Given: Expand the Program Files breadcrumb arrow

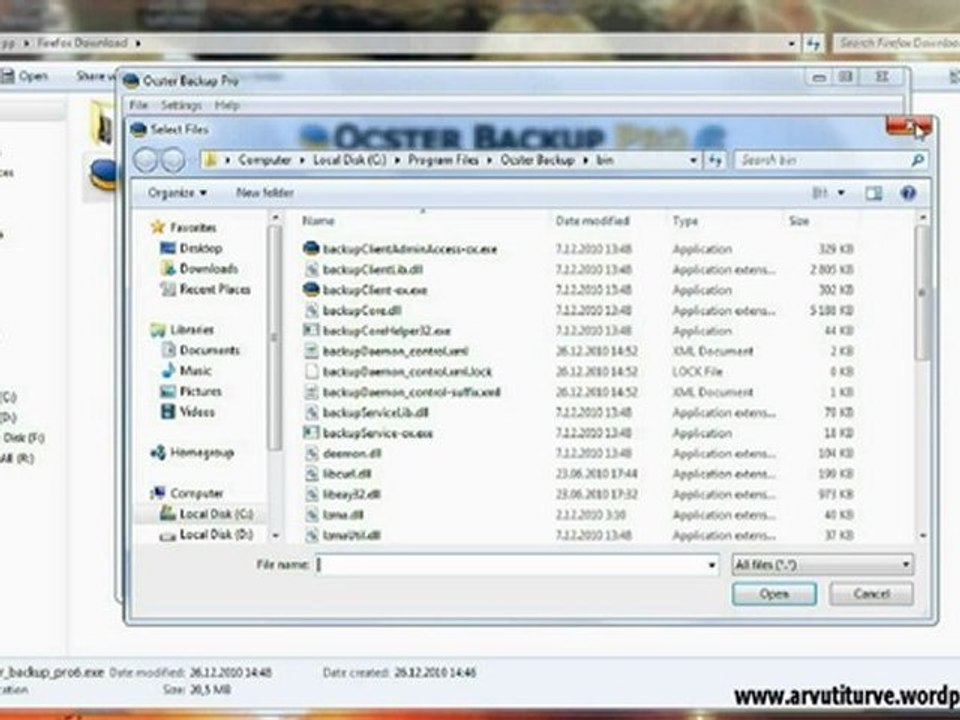Looking at the screenshot, I should [x=490, y=160].
